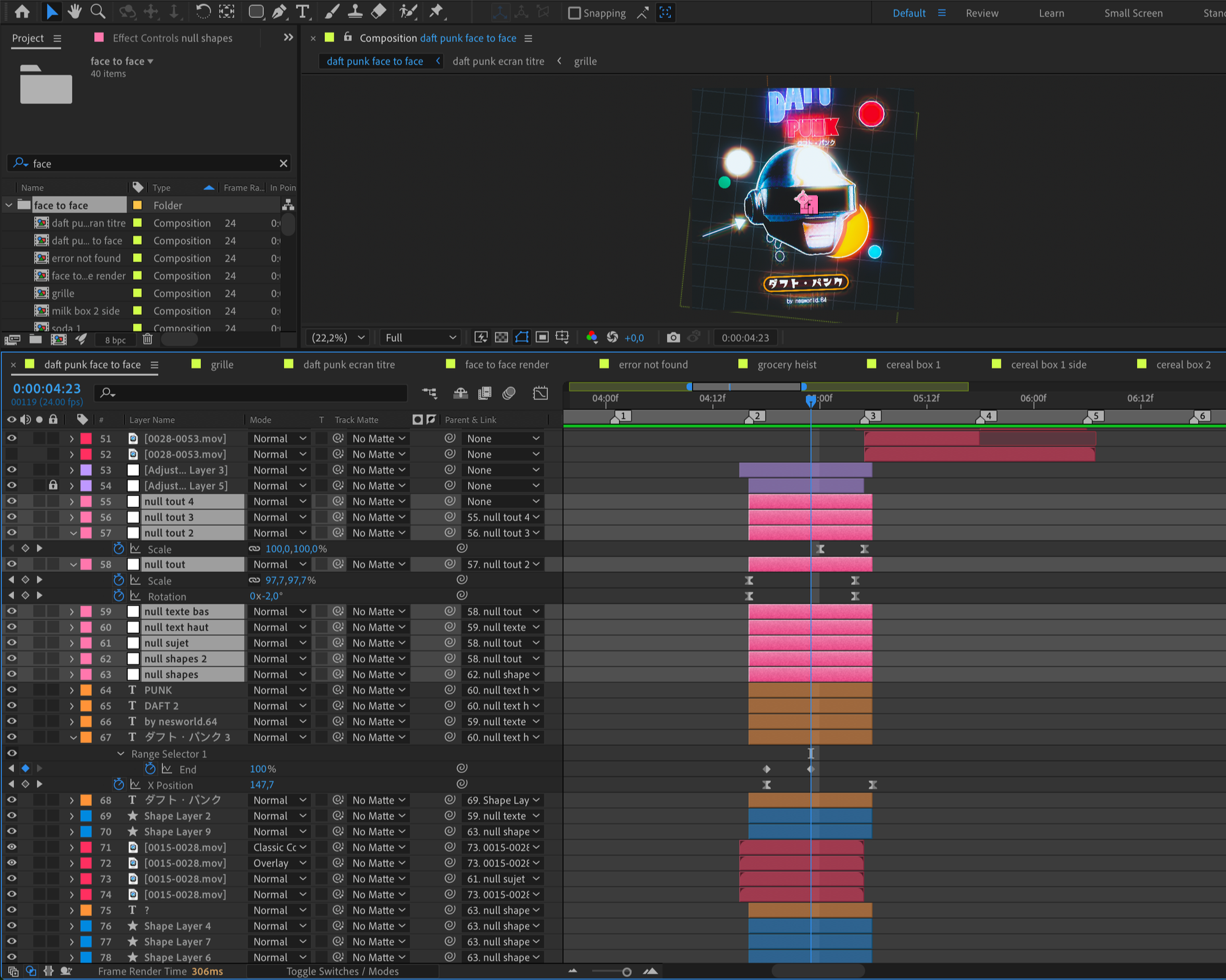Hide layer 55 null tout 4
The height and width of the screenshot is (980, 1226).
pos(12,501)
